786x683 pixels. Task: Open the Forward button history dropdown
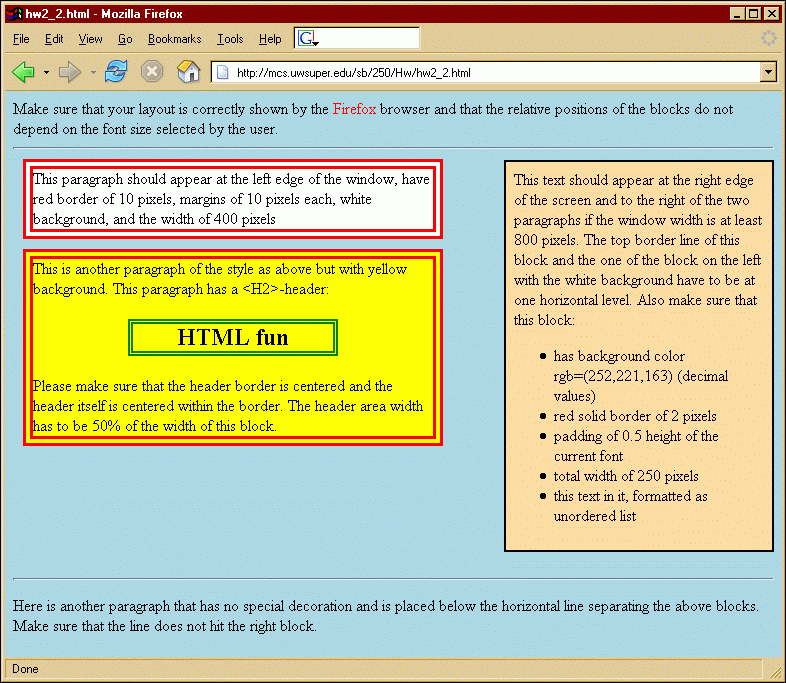tap(93, 73)
